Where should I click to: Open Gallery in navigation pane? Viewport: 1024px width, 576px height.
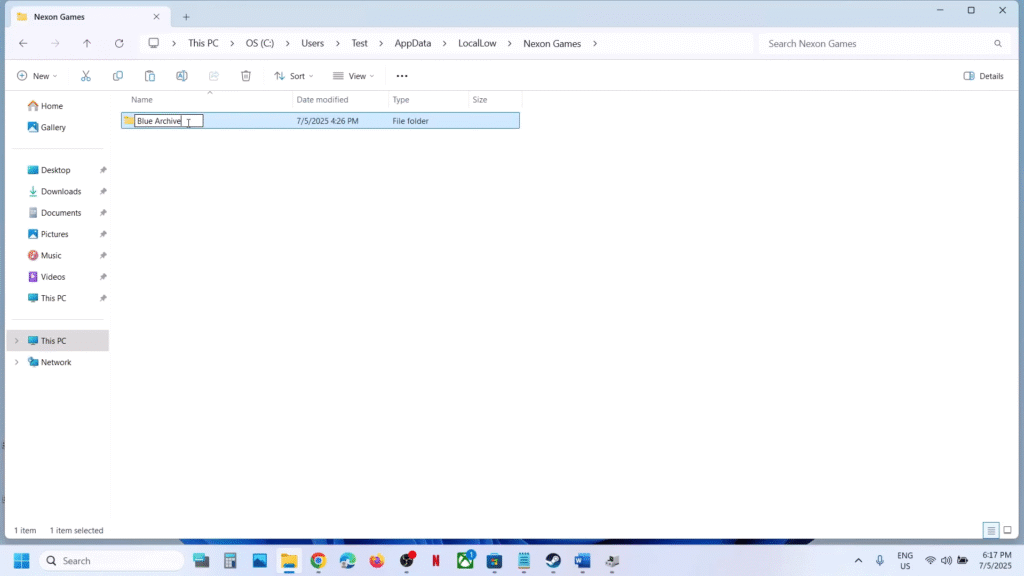pos(46,127)
